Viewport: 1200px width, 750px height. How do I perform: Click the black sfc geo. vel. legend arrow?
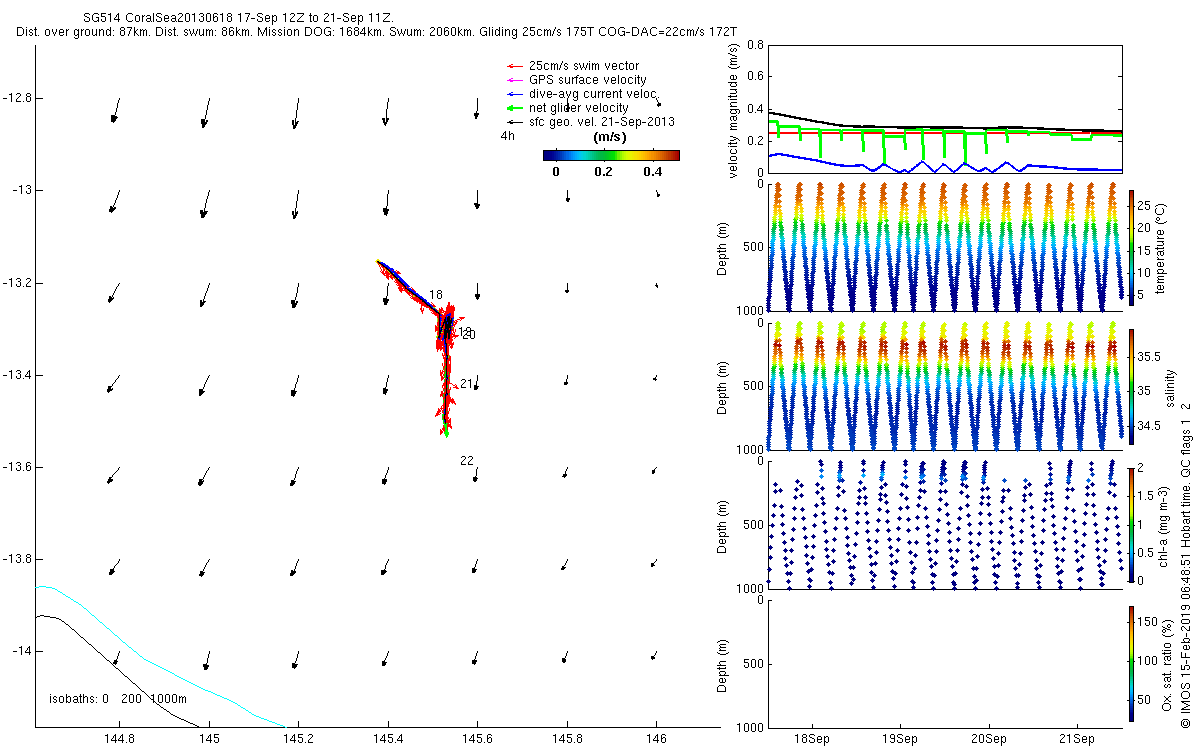point(513,122)
